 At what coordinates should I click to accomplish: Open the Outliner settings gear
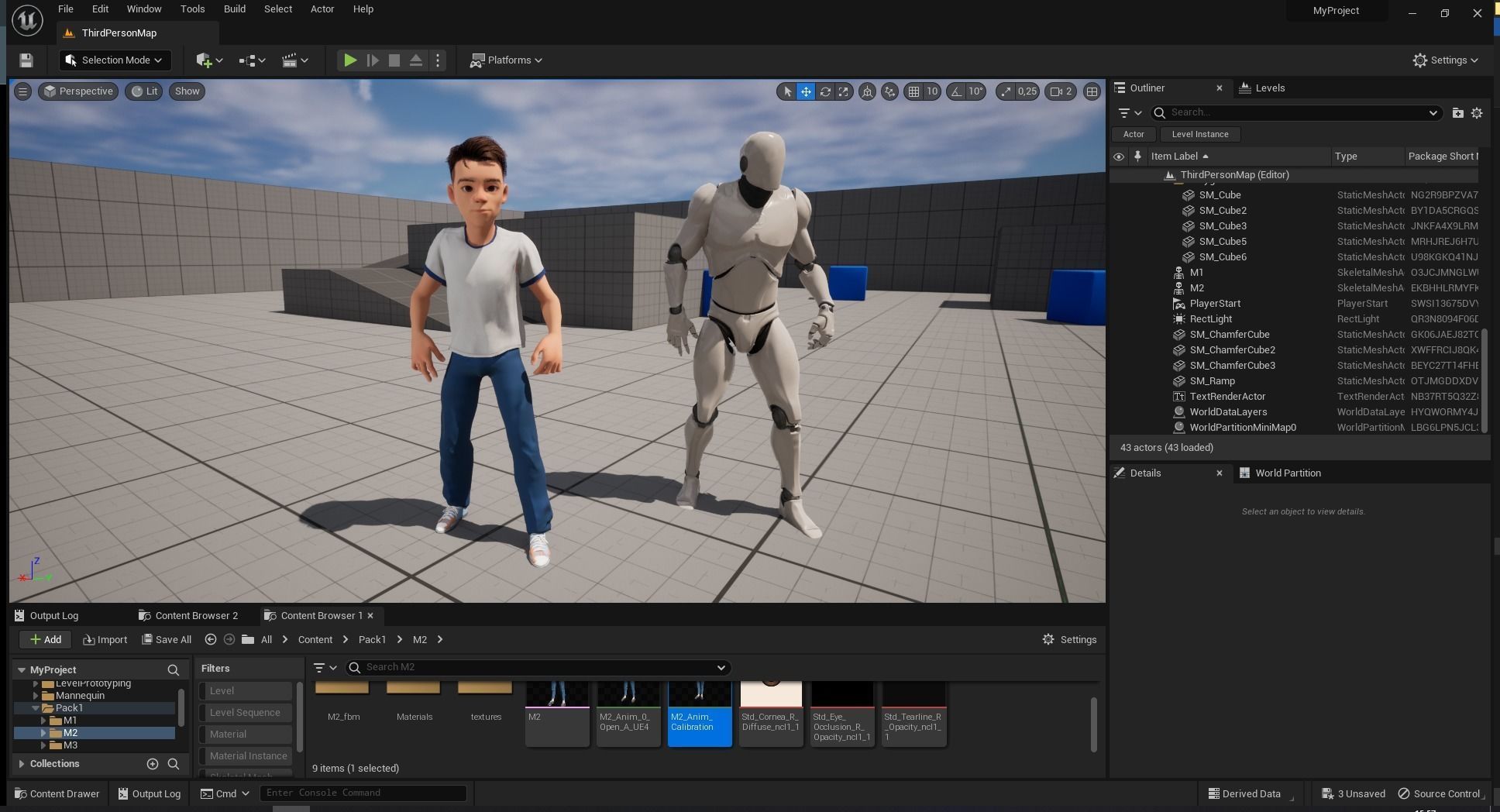pos(1477,113)
